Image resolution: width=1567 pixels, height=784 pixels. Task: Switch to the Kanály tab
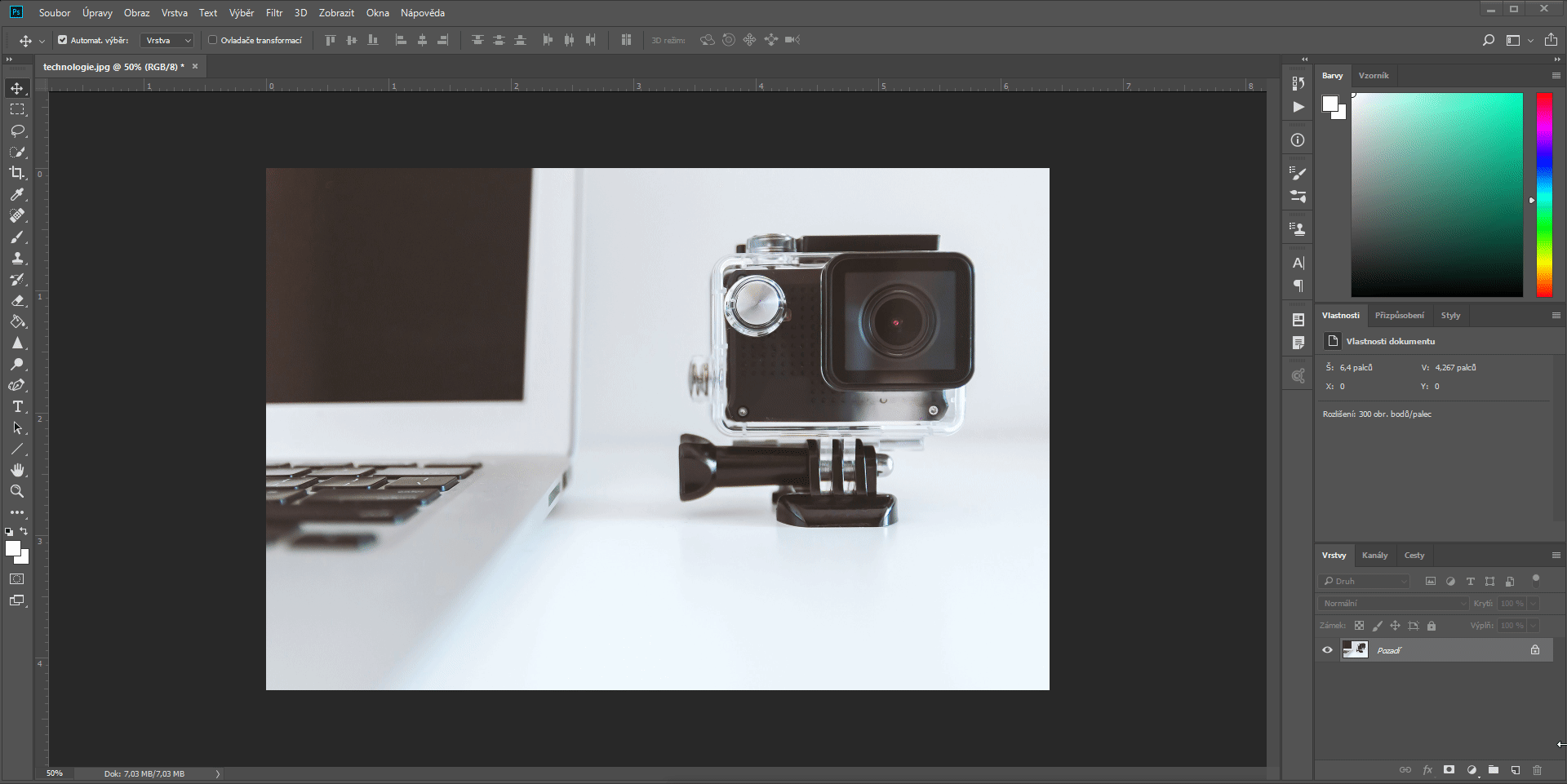click(1374, 555)
